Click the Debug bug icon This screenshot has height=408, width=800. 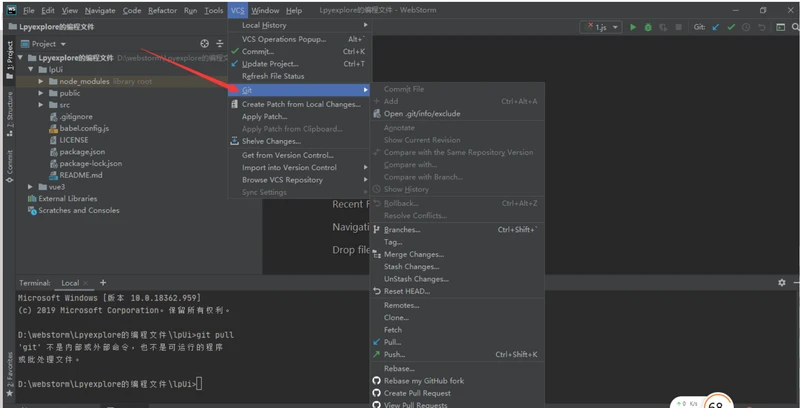[x=647, y=28]
